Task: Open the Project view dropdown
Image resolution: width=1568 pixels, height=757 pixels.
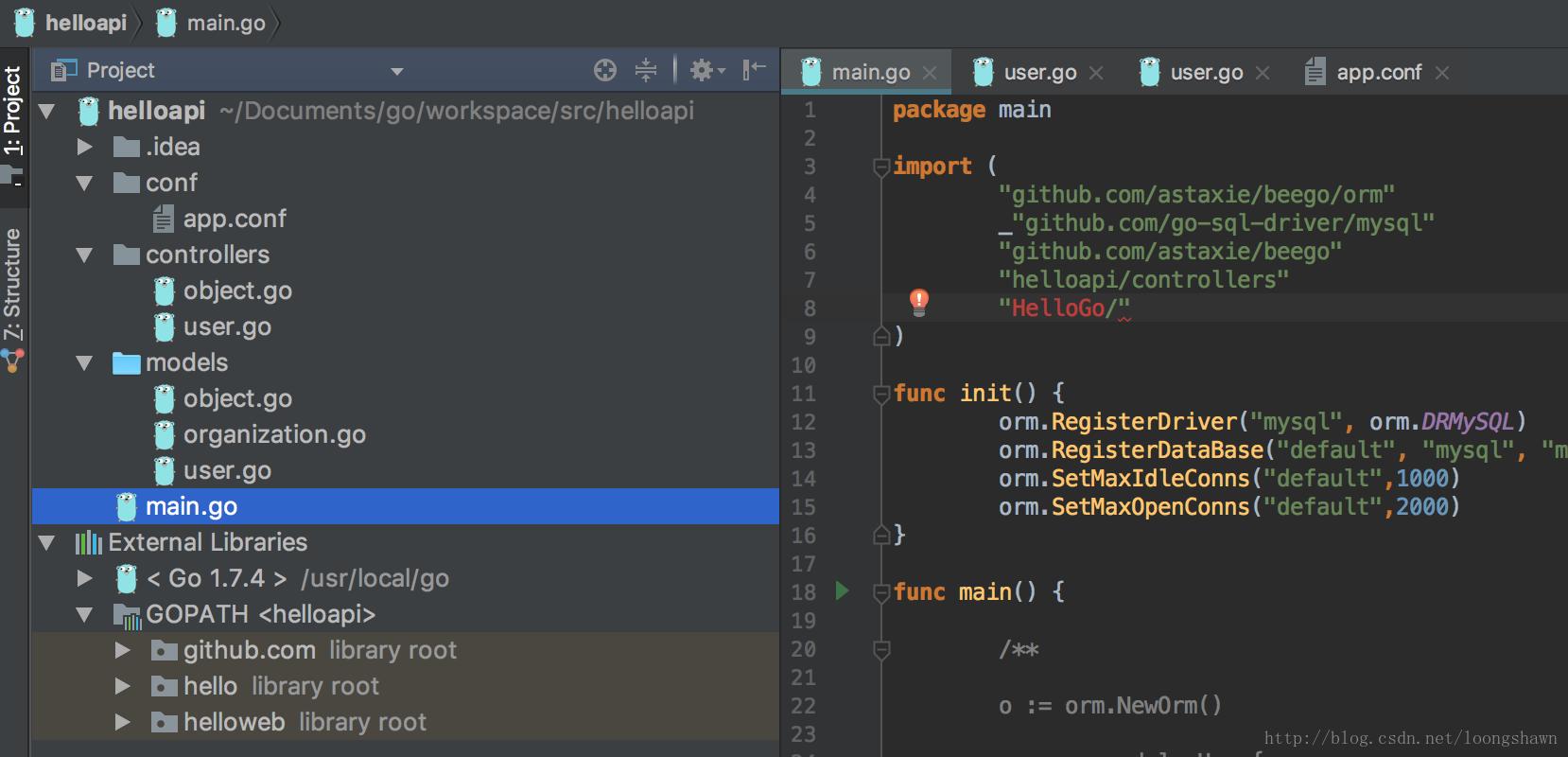Action: [397, 71]
